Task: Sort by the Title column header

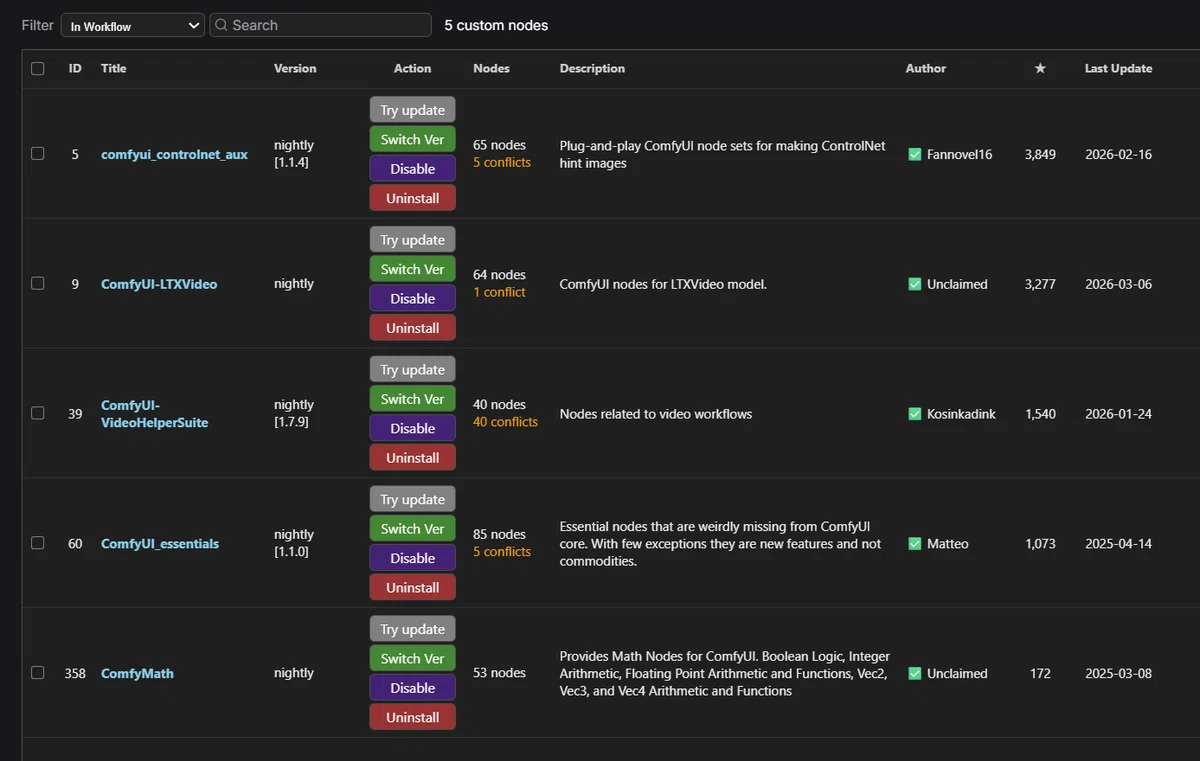Action: click(114, 68)
